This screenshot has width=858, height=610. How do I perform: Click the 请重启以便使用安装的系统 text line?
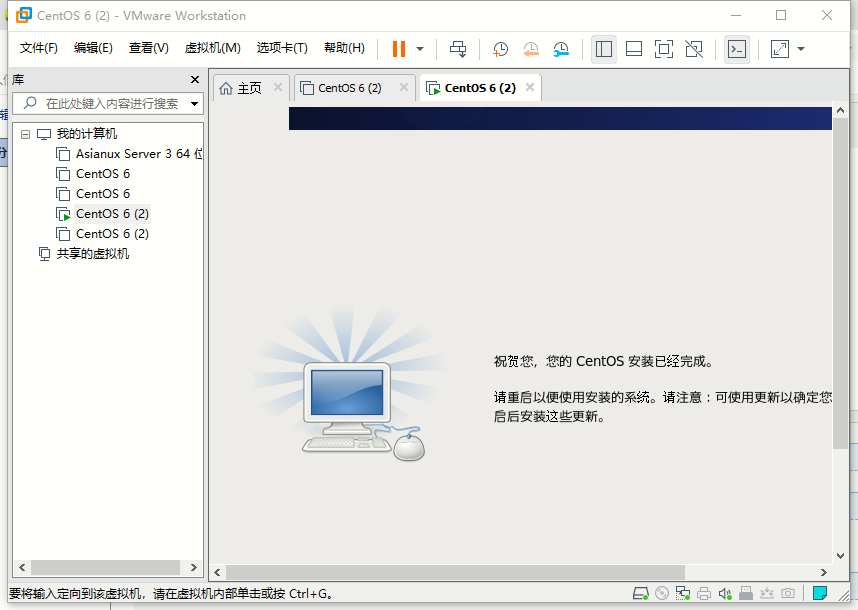click(x=662, y=398)
